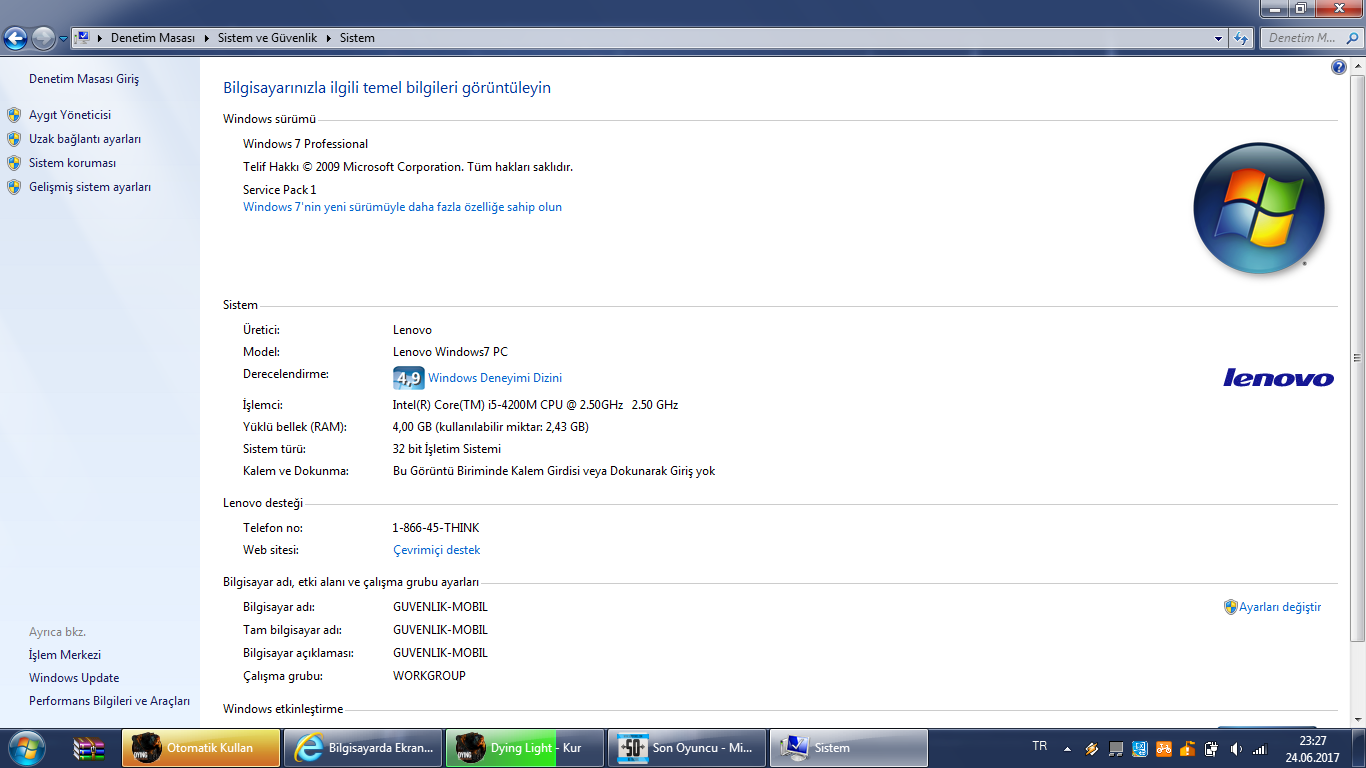
Task: Switch to Internet Explorer Bilgisayarda Ekran window
Action: tap(363, 748)
